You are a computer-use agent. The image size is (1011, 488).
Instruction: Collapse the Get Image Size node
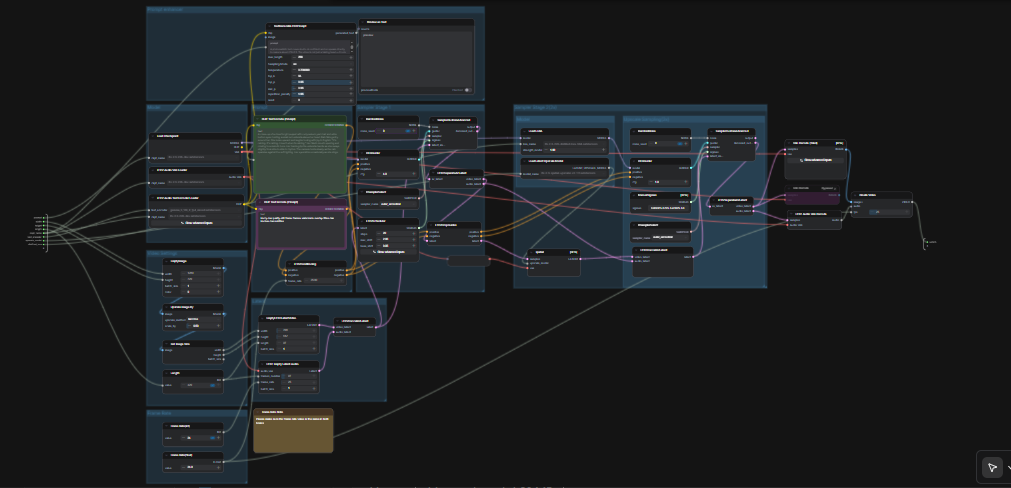166,344
